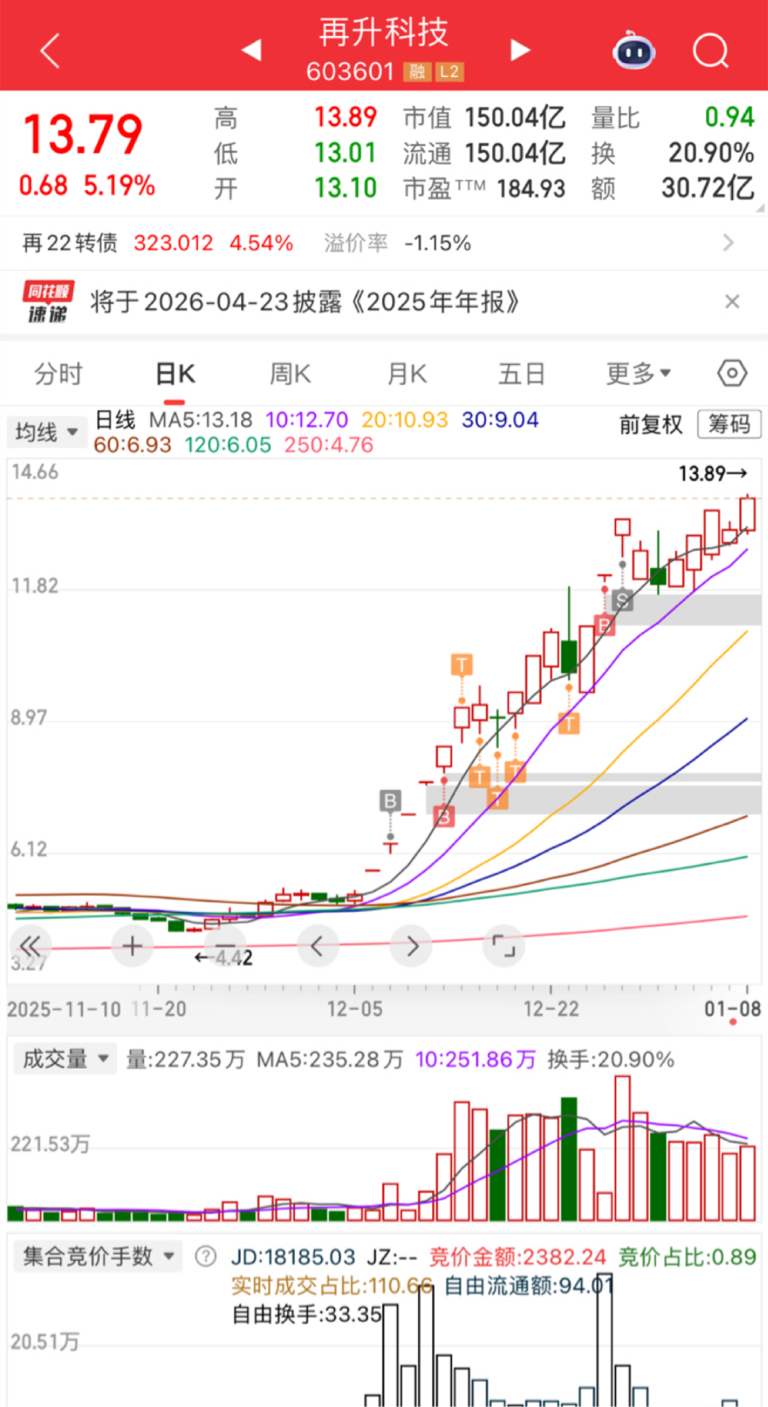Viewport: 768px width, 1407px height.
Task: Switch to 月K tab
Action: click(x=407, y=375)
